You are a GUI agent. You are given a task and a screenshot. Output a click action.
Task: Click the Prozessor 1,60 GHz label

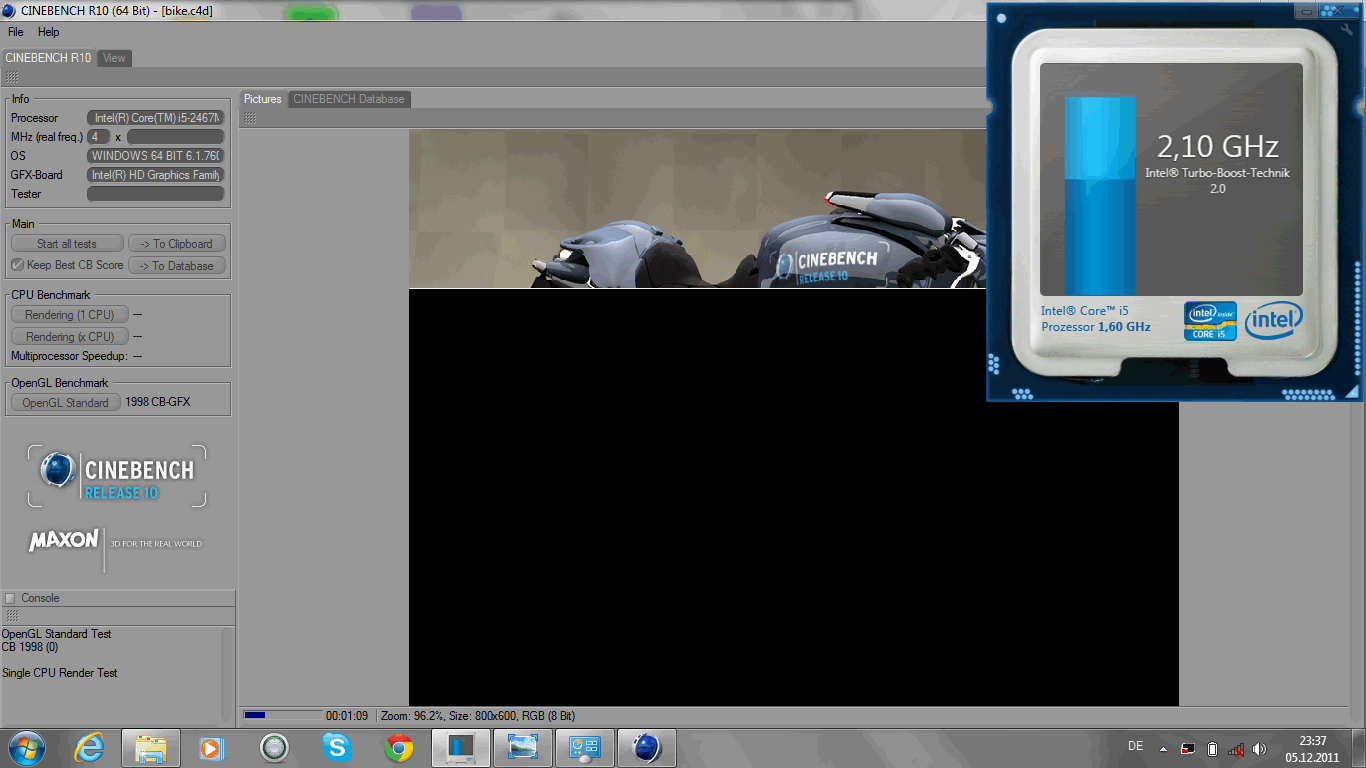1096,327
